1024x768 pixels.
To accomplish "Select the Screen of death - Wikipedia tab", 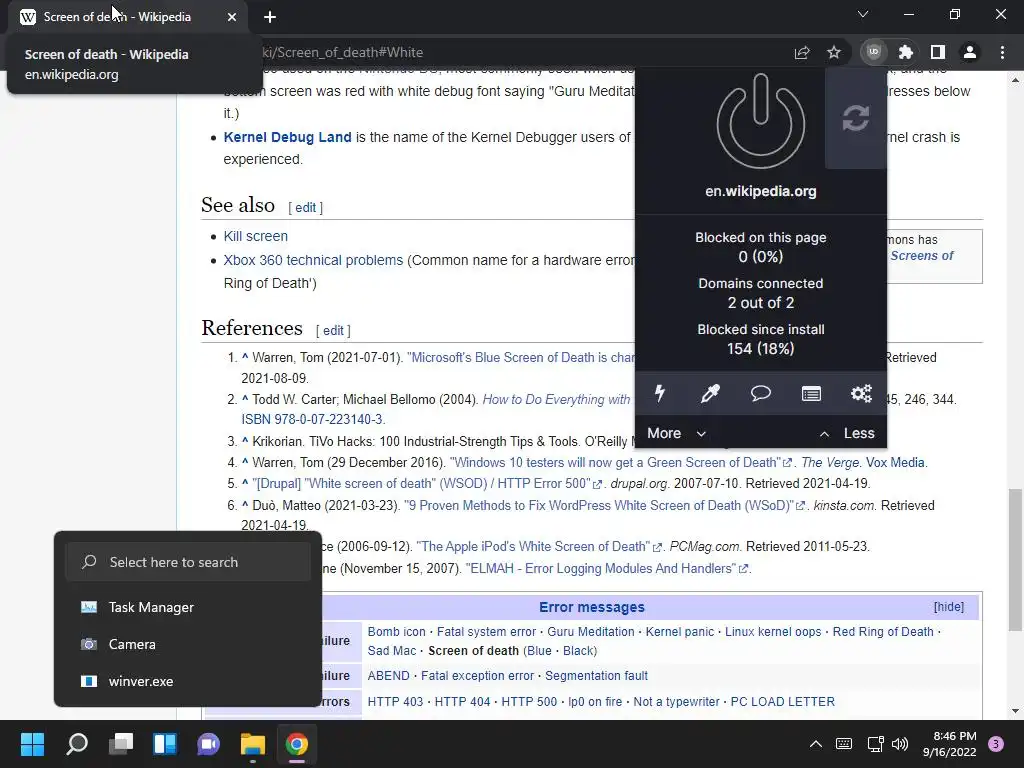I will point(128,17).
